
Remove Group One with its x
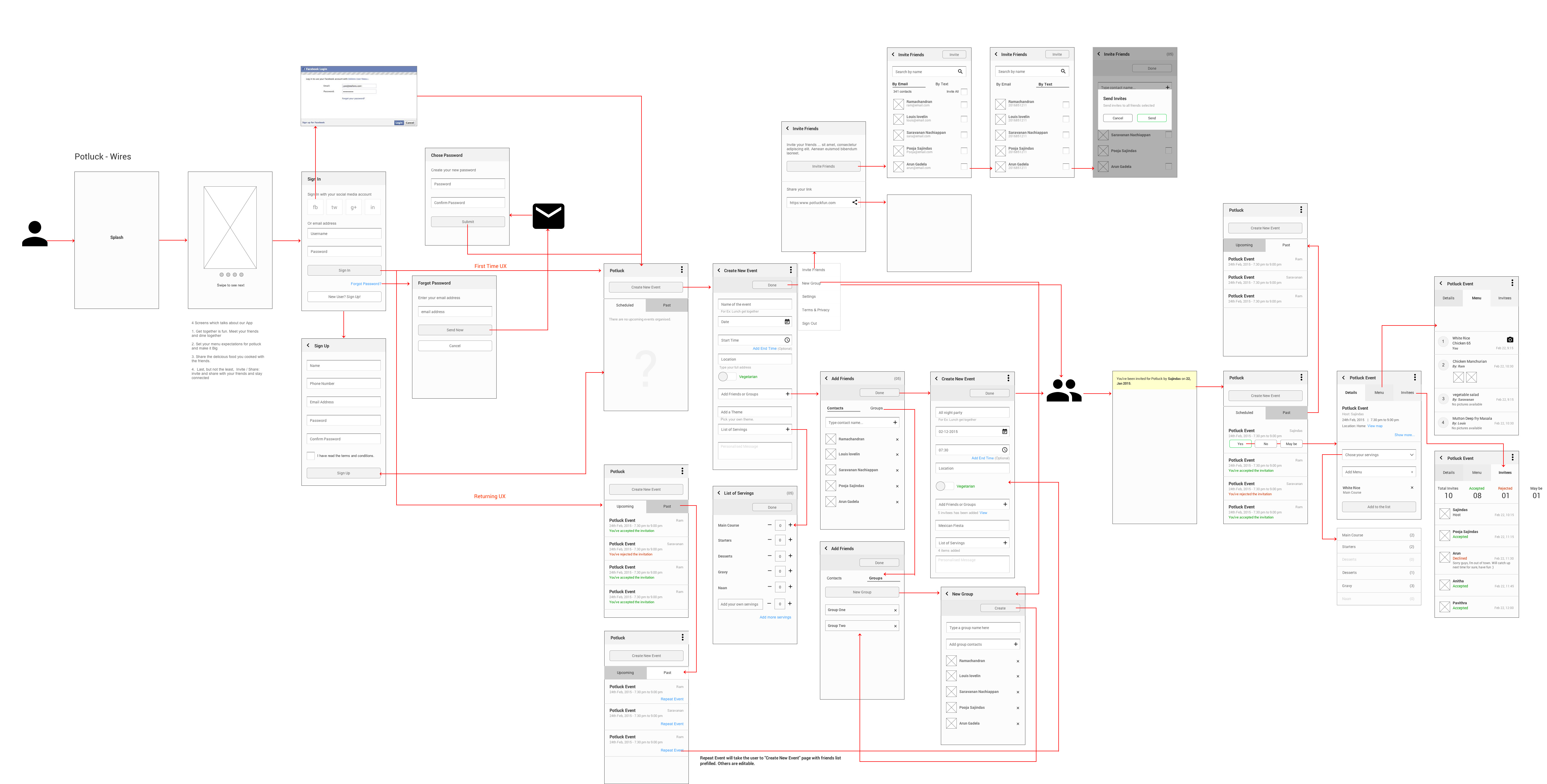[x=895, y=610]
